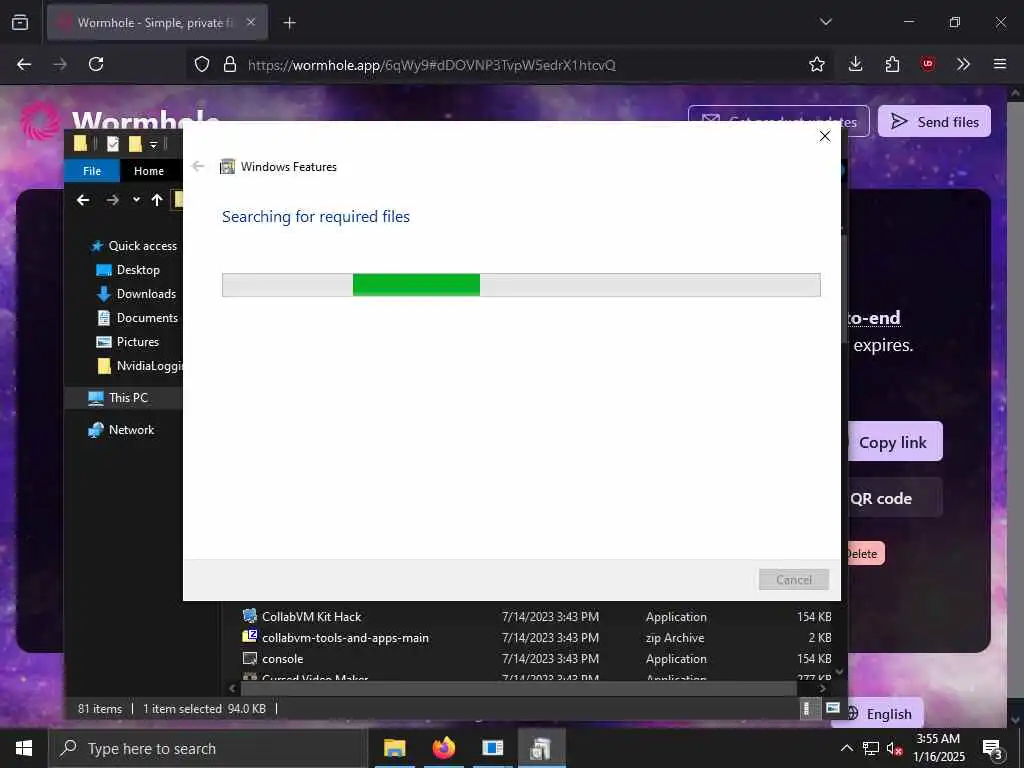1024x768 pixels.
Task: Show hidden system tray icons
Action: pyautogui.click(x=846, y=748)
